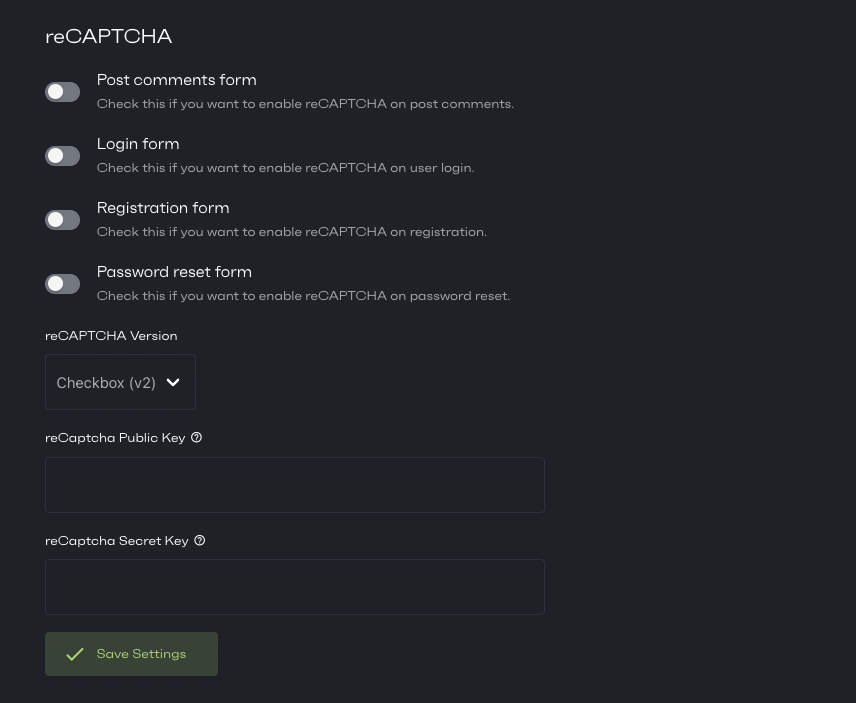This screenshot has width=856, height=703.
Task: Click the chevron icon in the version selector
Action: (173, 382)
